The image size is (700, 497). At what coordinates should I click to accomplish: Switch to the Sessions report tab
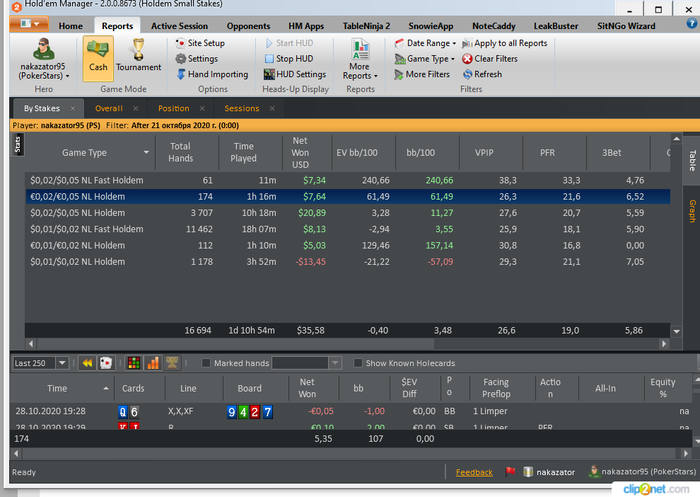click(x=242, y=109)
